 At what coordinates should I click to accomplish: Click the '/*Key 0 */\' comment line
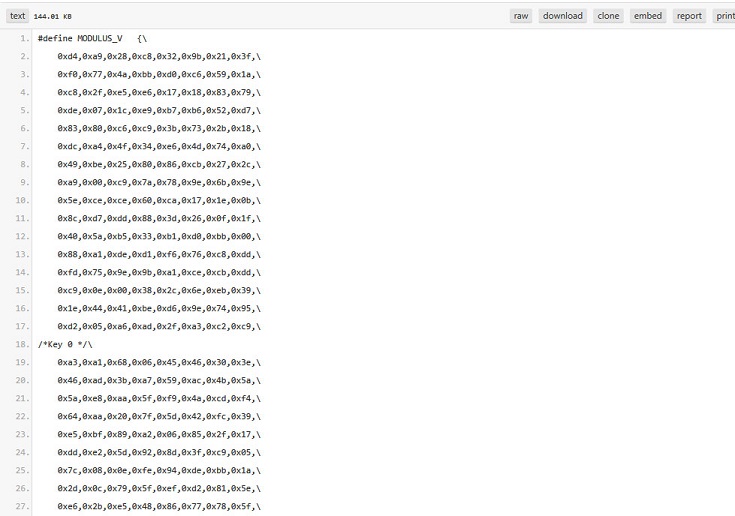(65, 344)
